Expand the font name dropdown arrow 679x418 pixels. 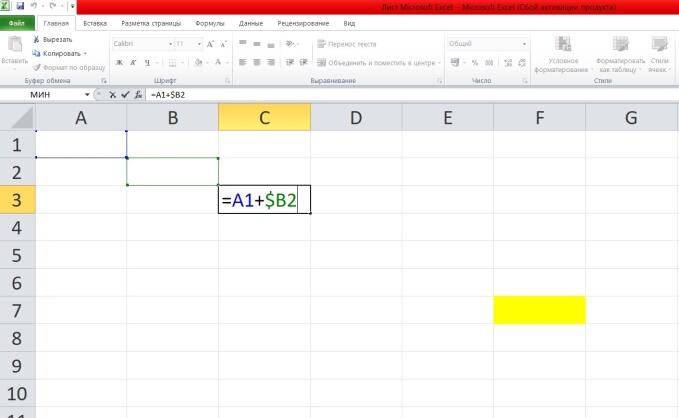coord(170,44)
